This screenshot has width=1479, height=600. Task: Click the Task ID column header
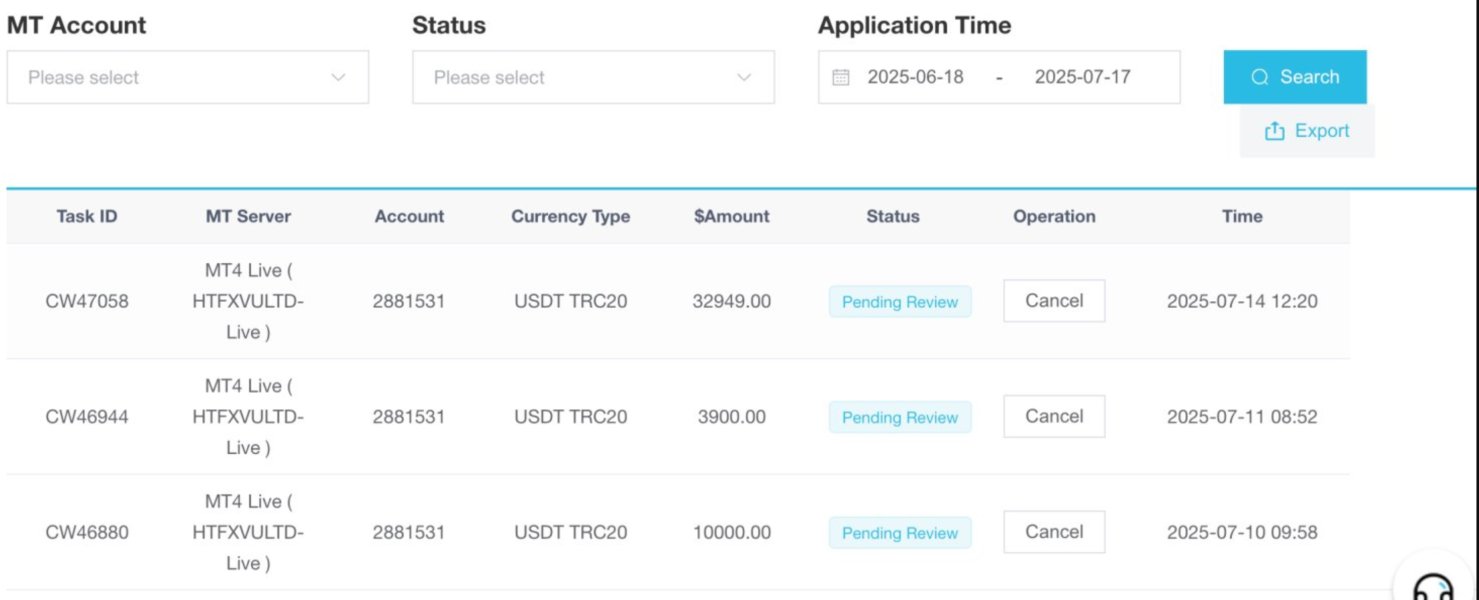tap(87, 216)
